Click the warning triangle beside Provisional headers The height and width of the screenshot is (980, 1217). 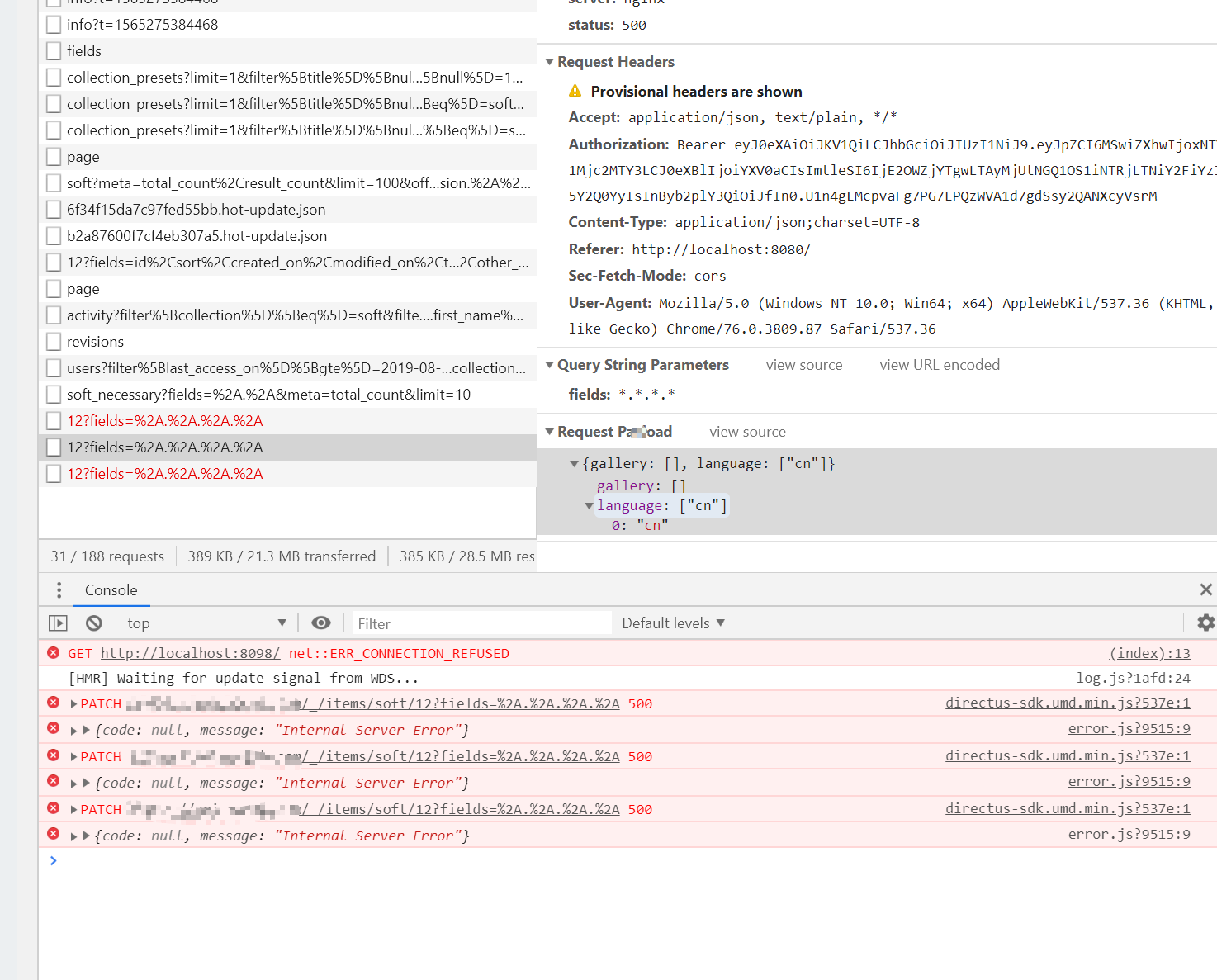click(575, 91)
